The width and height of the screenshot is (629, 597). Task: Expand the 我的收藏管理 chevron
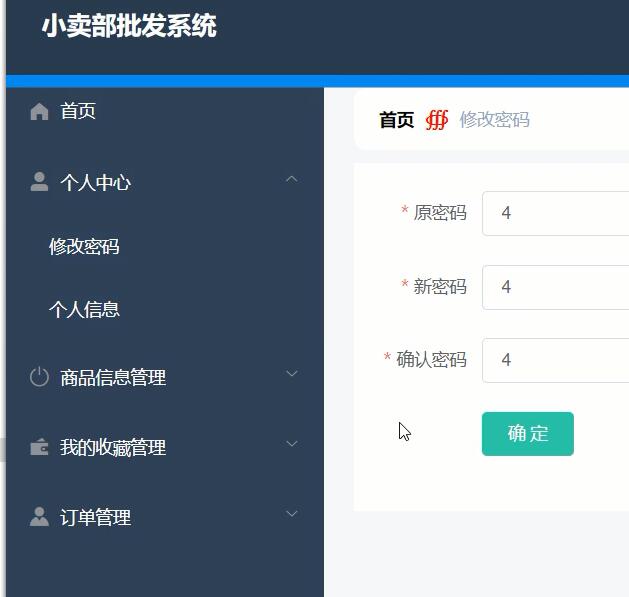(292, 444)
